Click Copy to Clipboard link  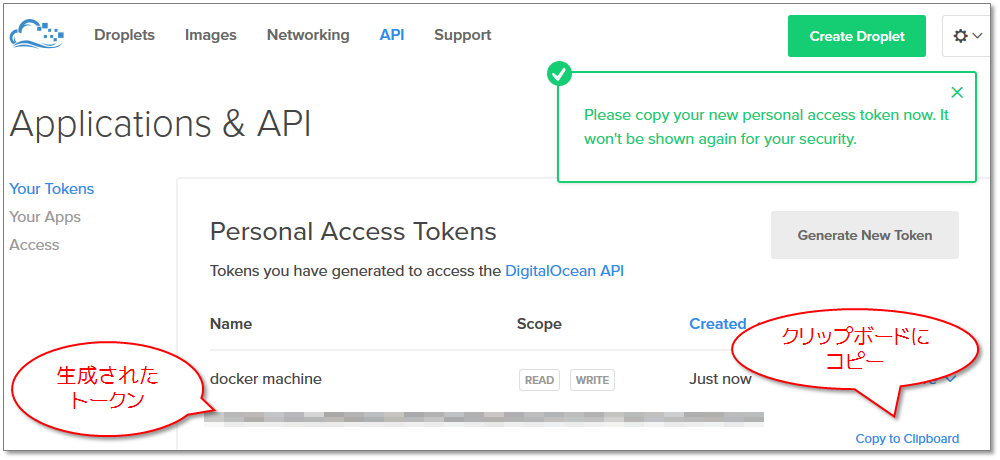pos(907,438)
